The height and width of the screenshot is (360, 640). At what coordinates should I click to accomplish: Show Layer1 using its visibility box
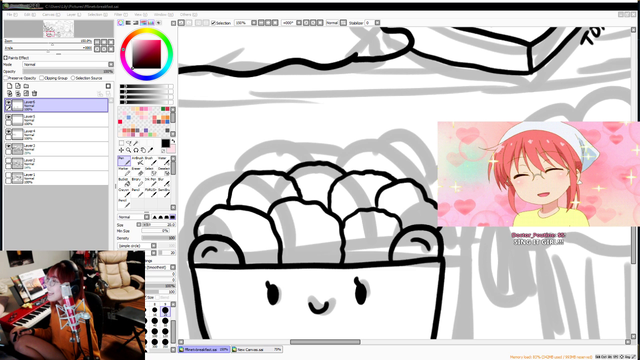pos(9,176)
